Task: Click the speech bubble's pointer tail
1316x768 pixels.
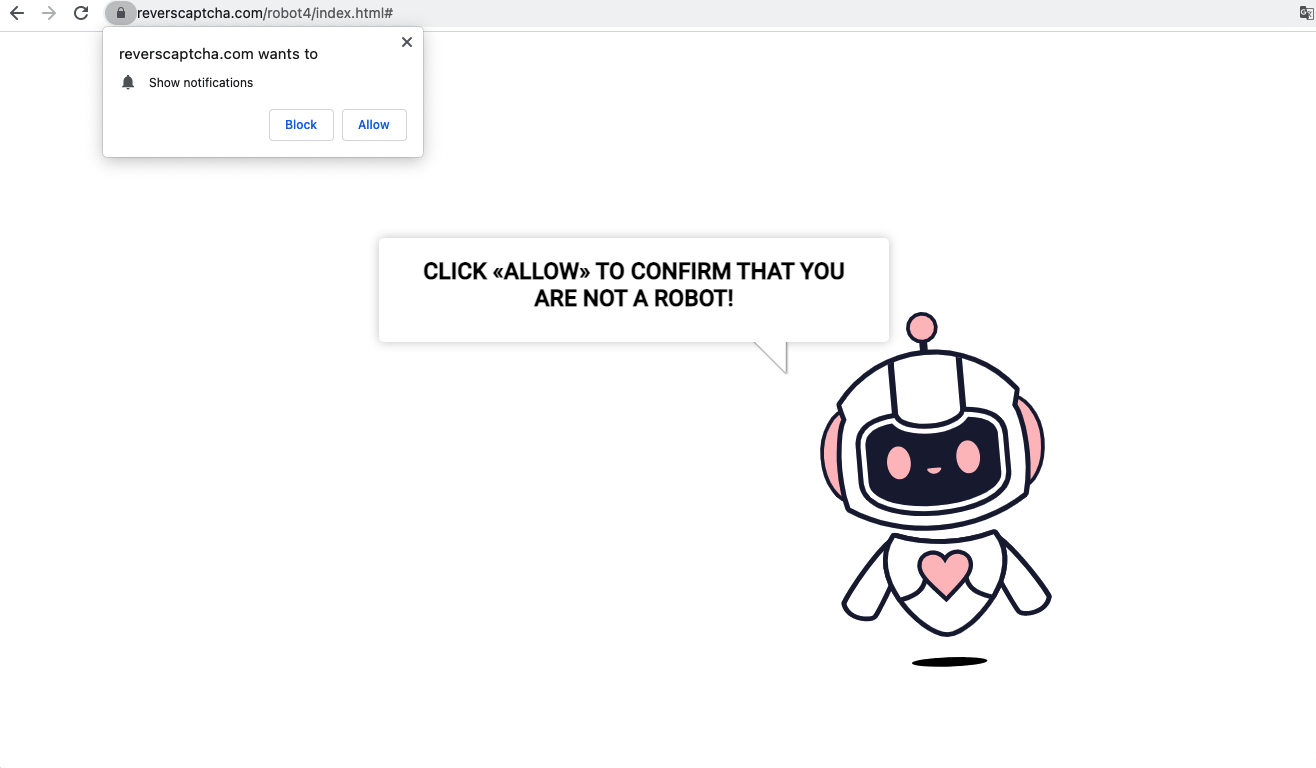Action: coord(775,355)
